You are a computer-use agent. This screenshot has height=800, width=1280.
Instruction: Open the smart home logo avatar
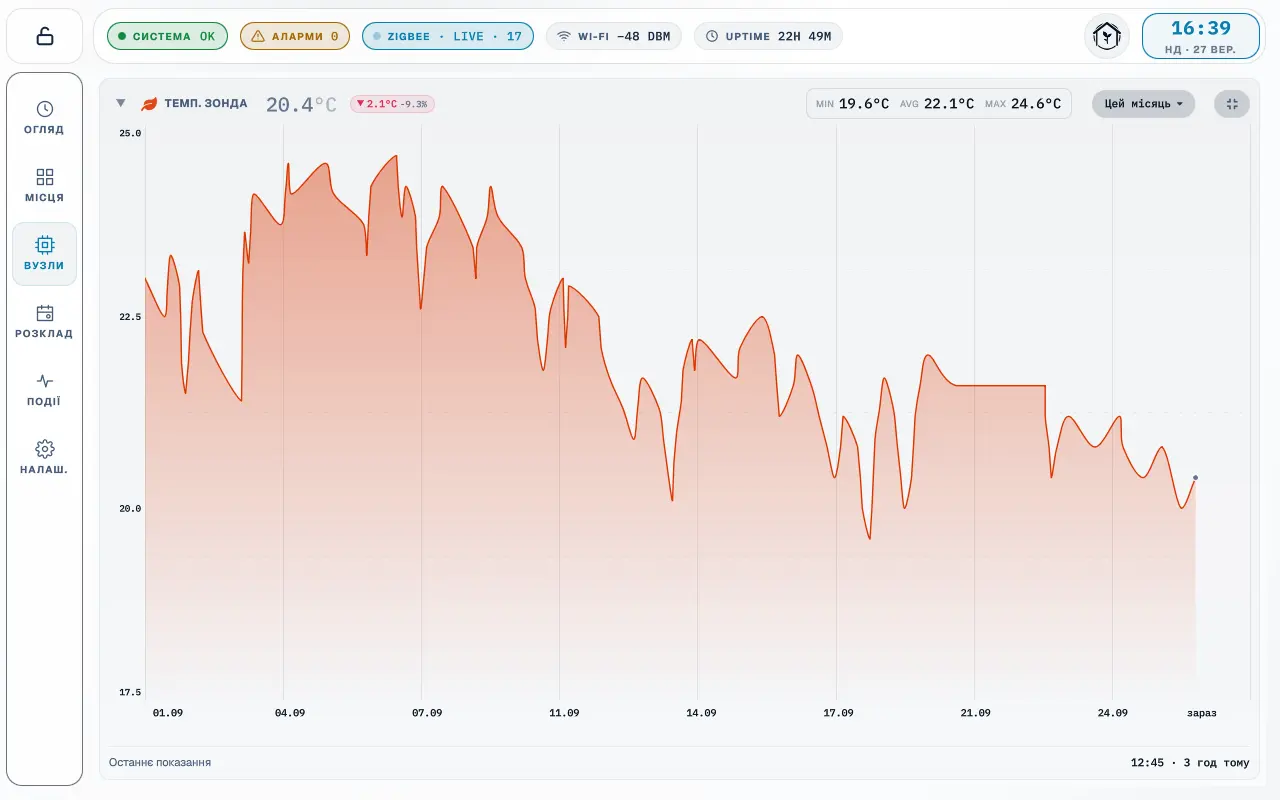[x=1107, y=36]
